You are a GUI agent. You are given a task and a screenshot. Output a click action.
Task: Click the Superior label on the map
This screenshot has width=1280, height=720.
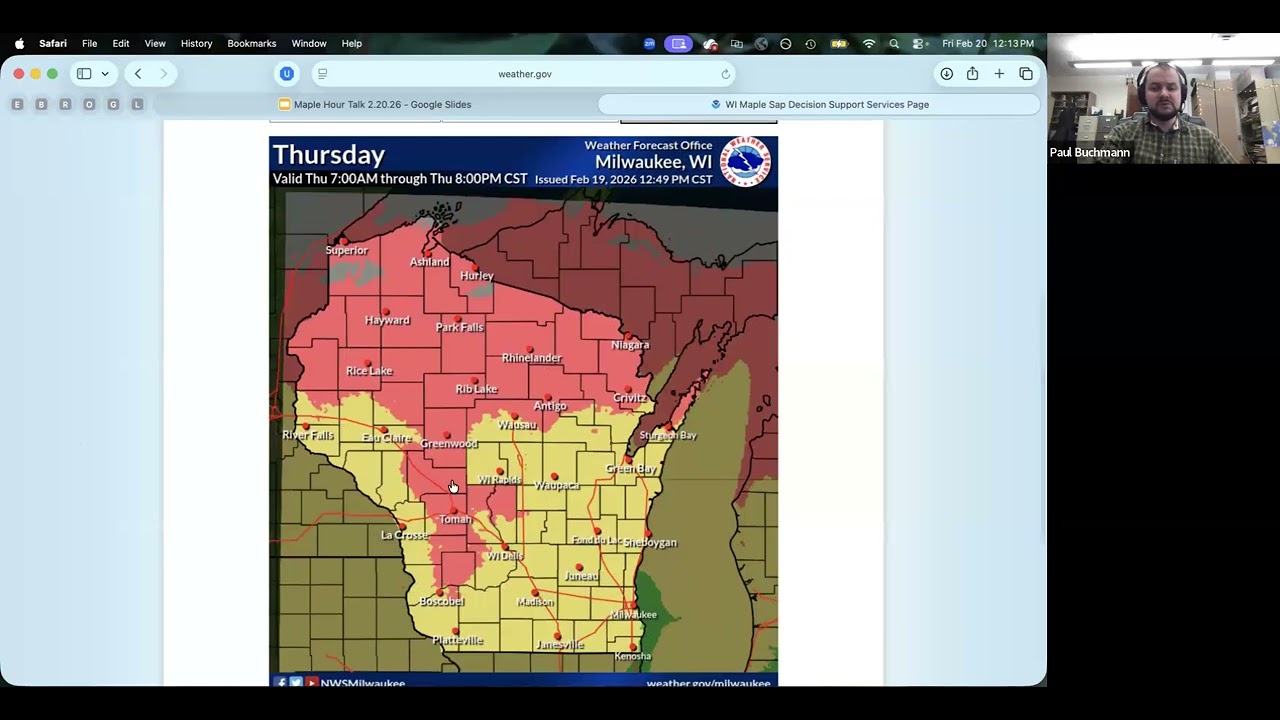347,250
